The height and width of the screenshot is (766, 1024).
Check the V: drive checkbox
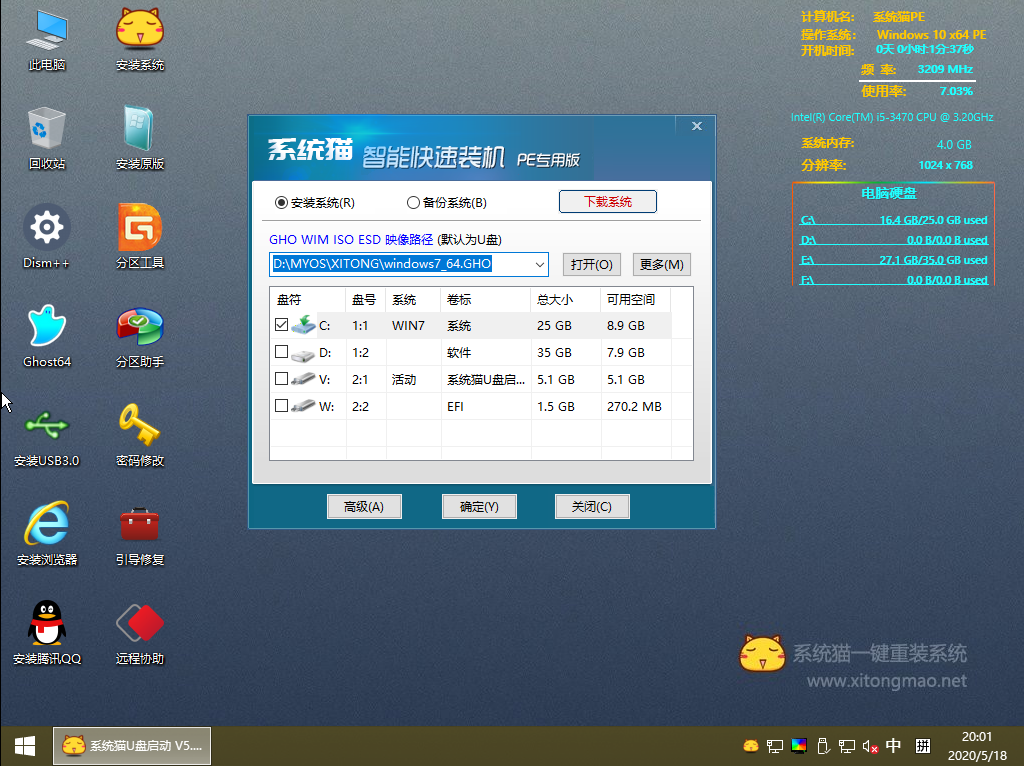point(281,379)
